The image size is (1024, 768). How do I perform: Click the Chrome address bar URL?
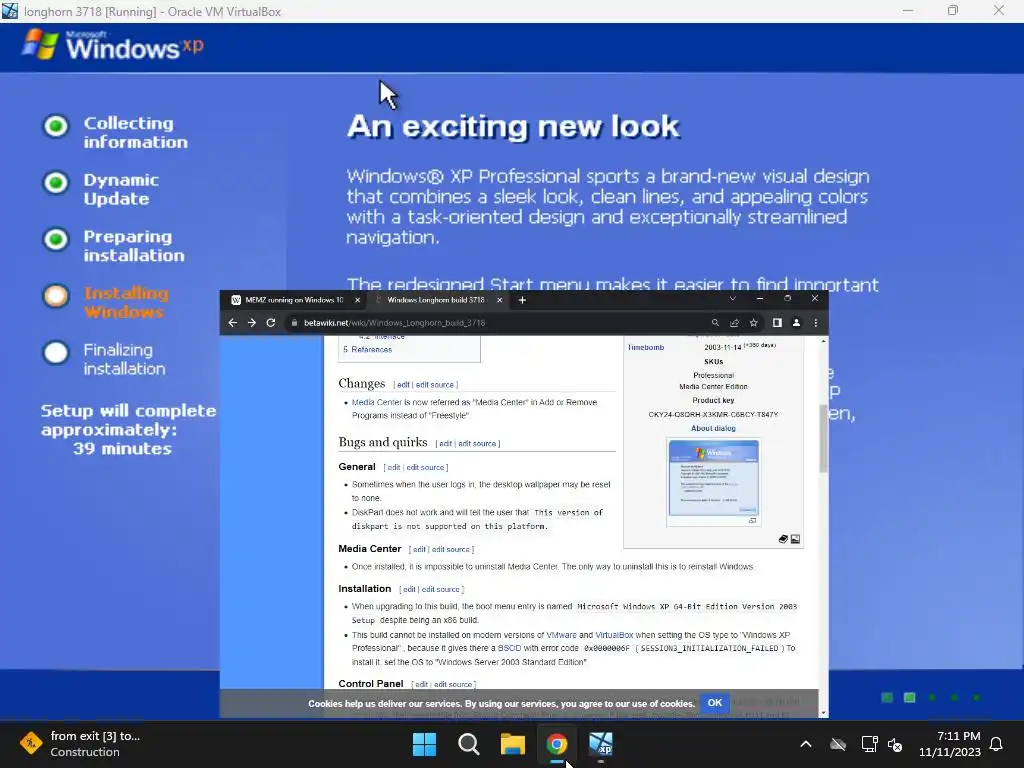tap(394, 323)
